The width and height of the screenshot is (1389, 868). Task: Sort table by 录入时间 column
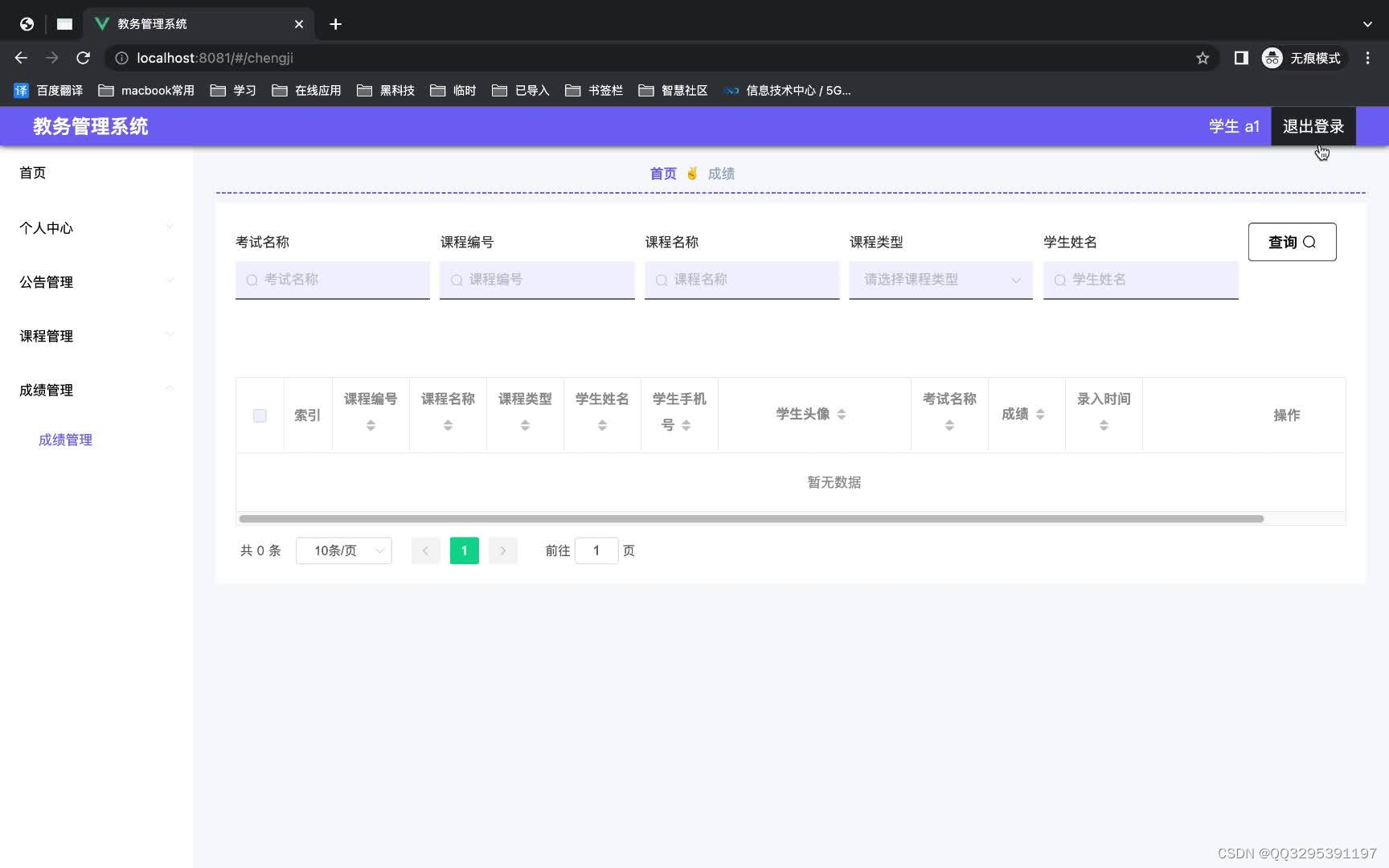coord(1104,425)
